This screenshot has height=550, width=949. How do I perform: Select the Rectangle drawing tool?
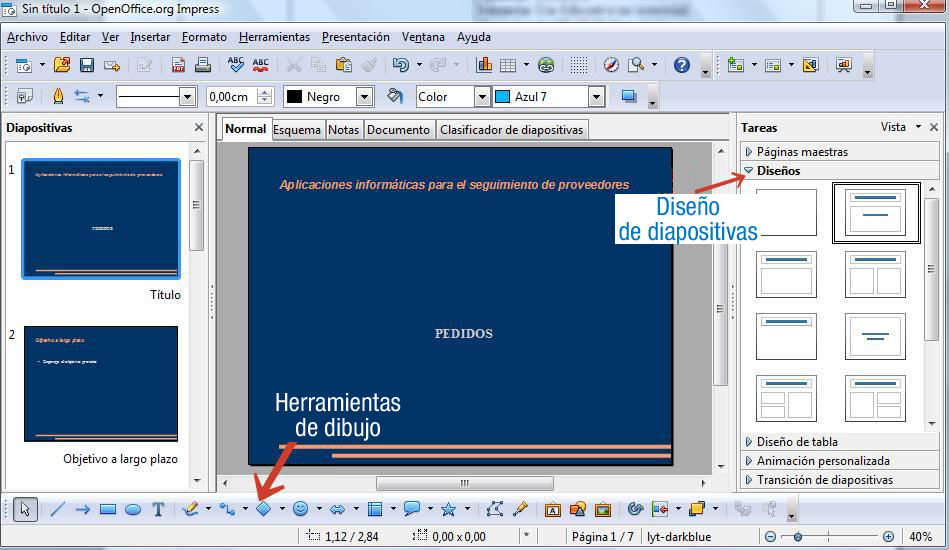[x=108, y=509]
